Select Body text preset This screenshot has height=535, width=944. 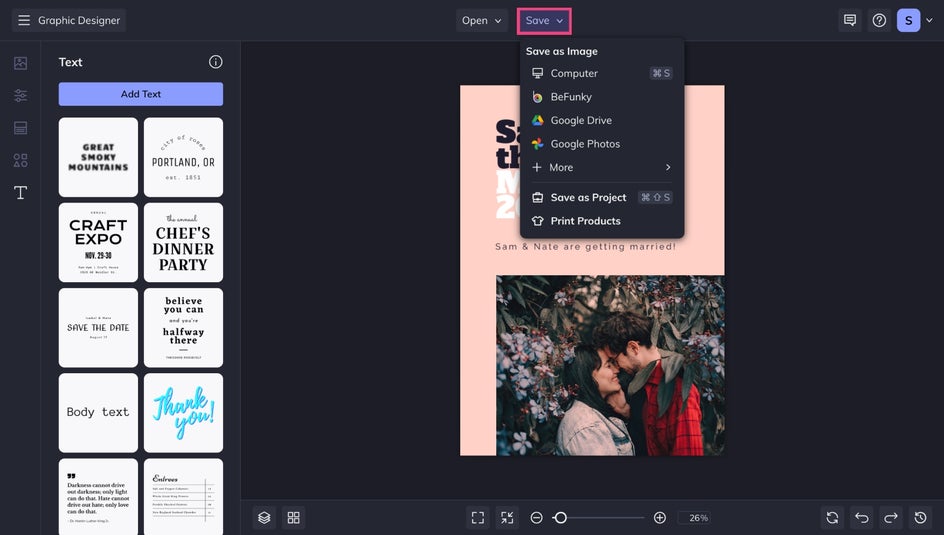[x=98, y=413]
